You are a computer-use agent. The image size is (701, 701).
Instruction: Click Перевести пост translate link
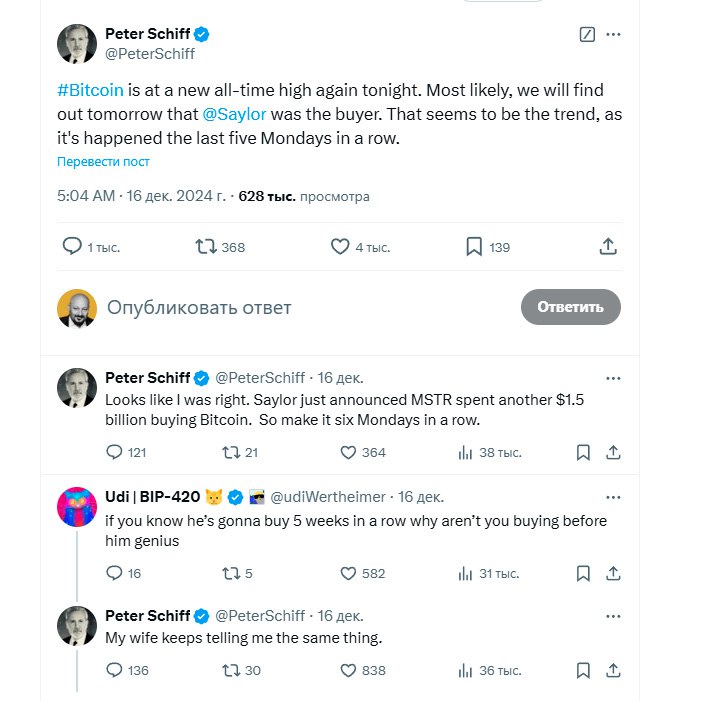[x=103, y=161]
